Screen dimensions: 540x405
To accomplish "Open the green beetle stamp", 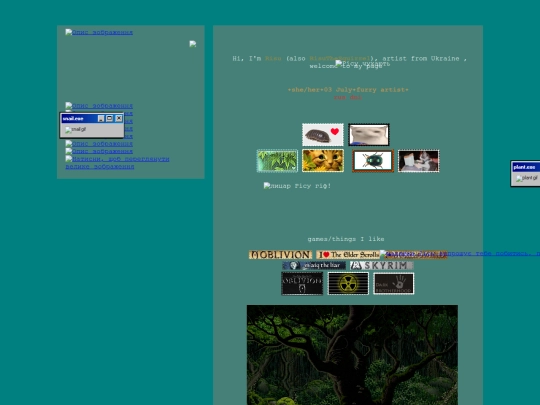I will (x=373, y=161).
